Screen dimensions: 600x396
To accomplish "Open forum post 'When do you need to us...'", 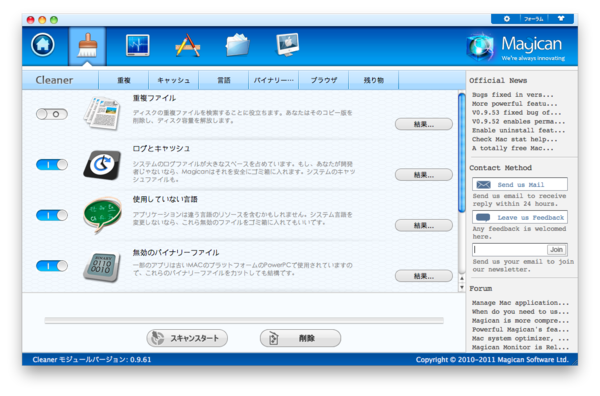I will point(520,312).
